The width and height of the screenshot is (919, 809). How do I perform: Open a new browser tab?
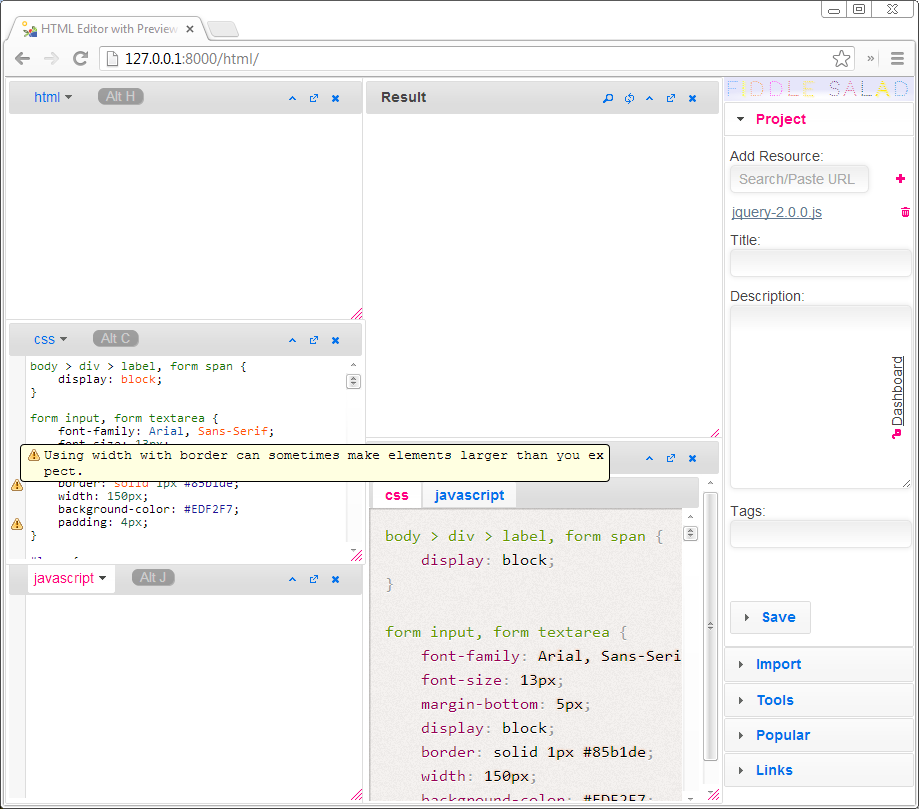click(223, 29)
